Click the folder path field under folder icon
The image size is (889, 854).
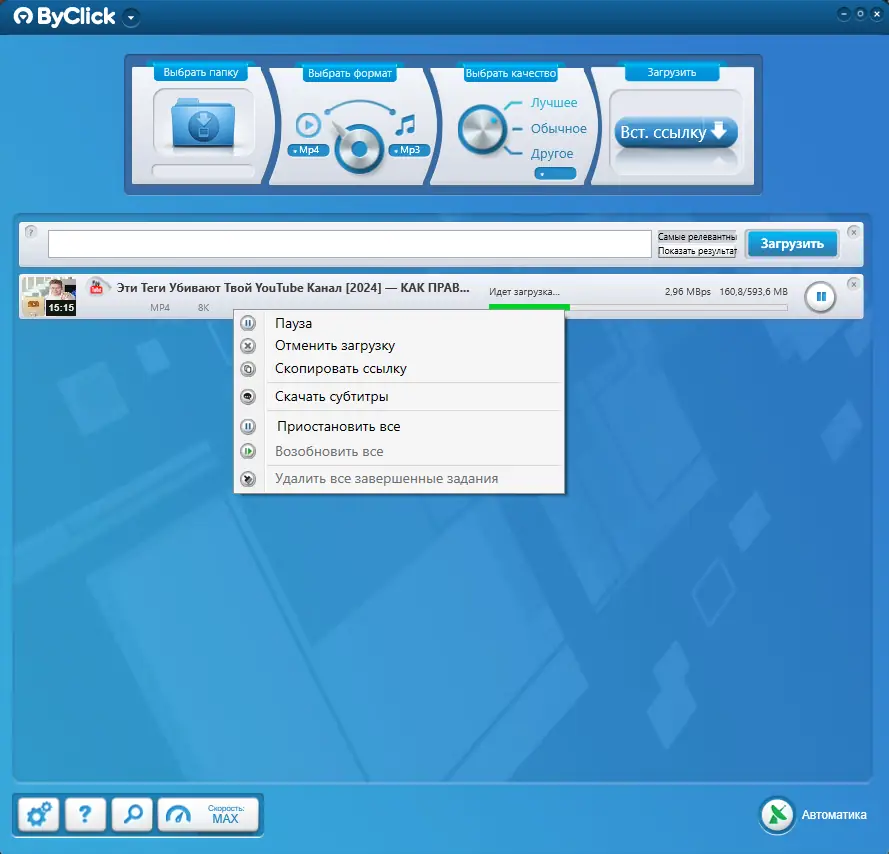click(x=203, y=171)
